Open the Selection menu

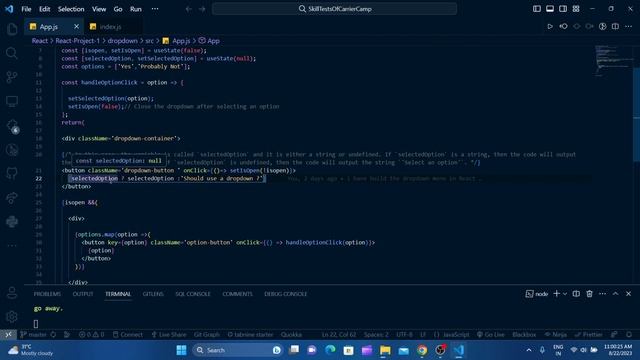pos(71,9)
